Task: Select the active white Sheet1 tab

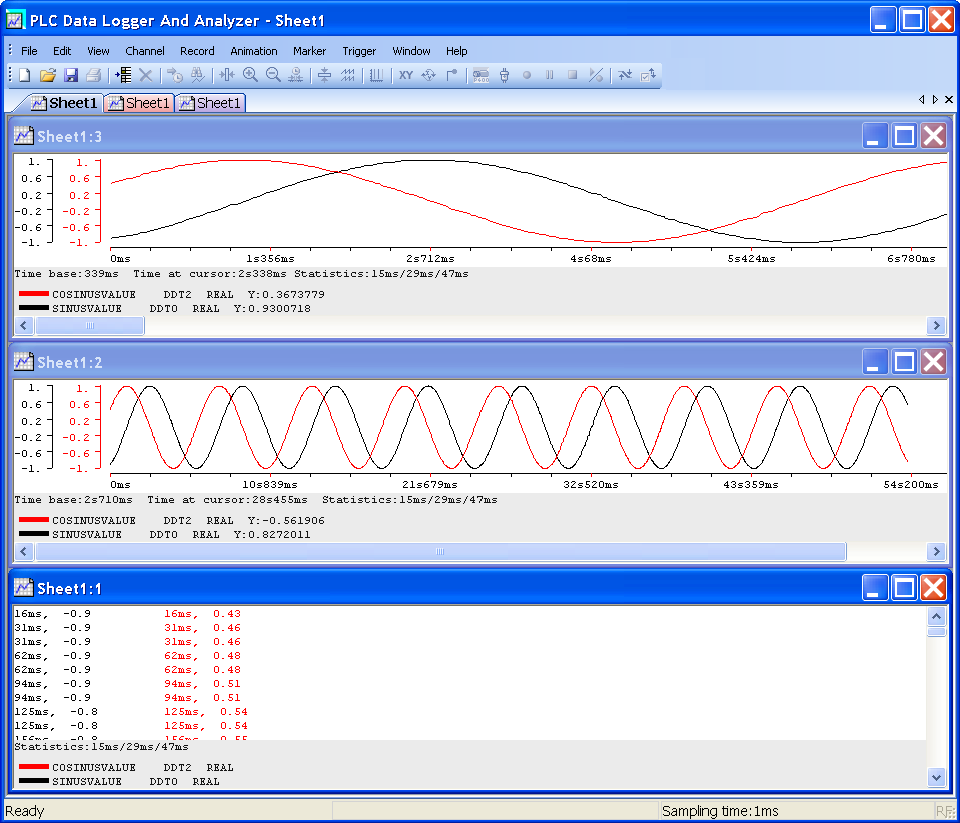Action: [x=64, y=103]
